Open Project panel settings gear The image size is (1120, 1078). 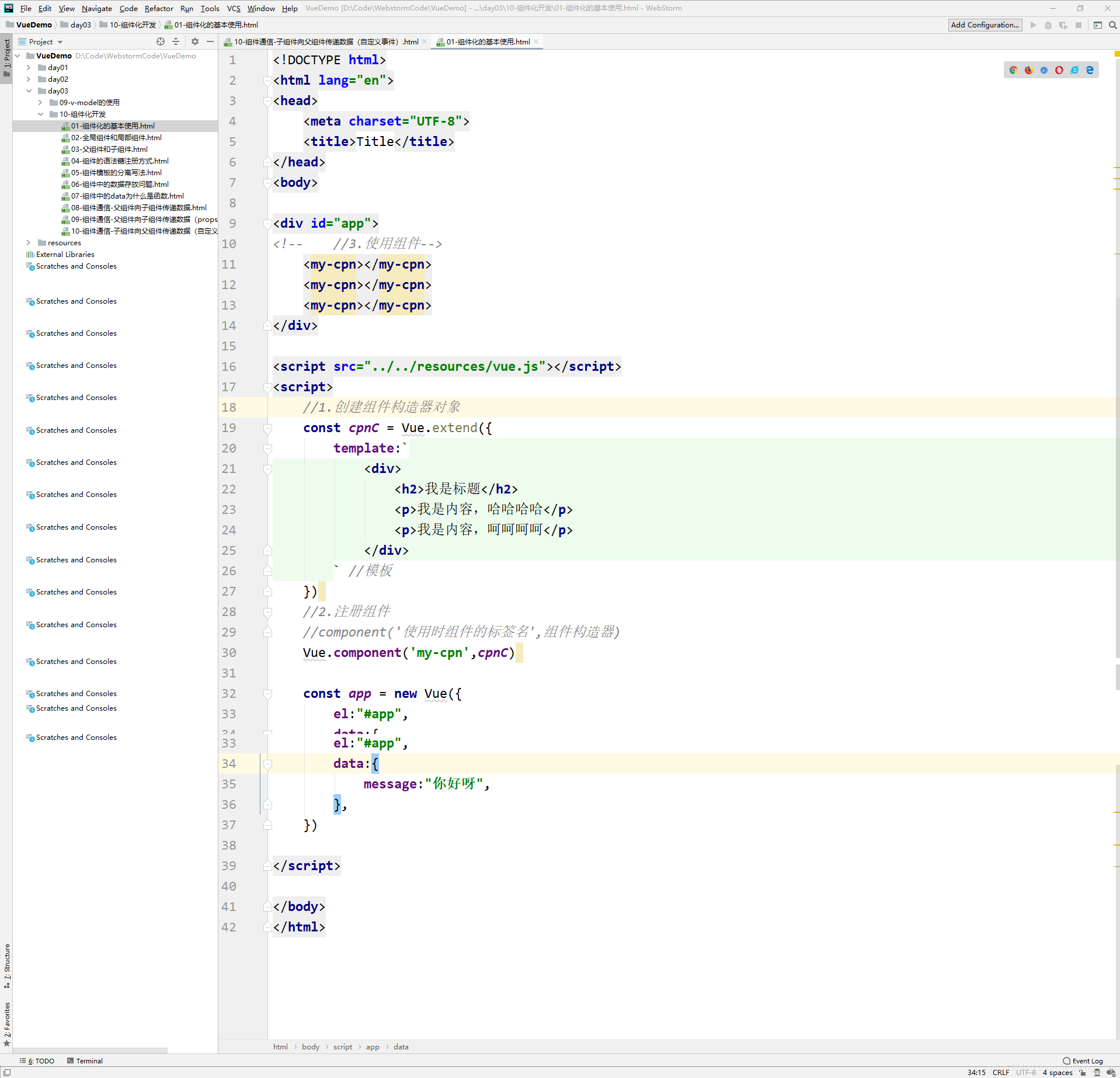(x=195, y=41)
